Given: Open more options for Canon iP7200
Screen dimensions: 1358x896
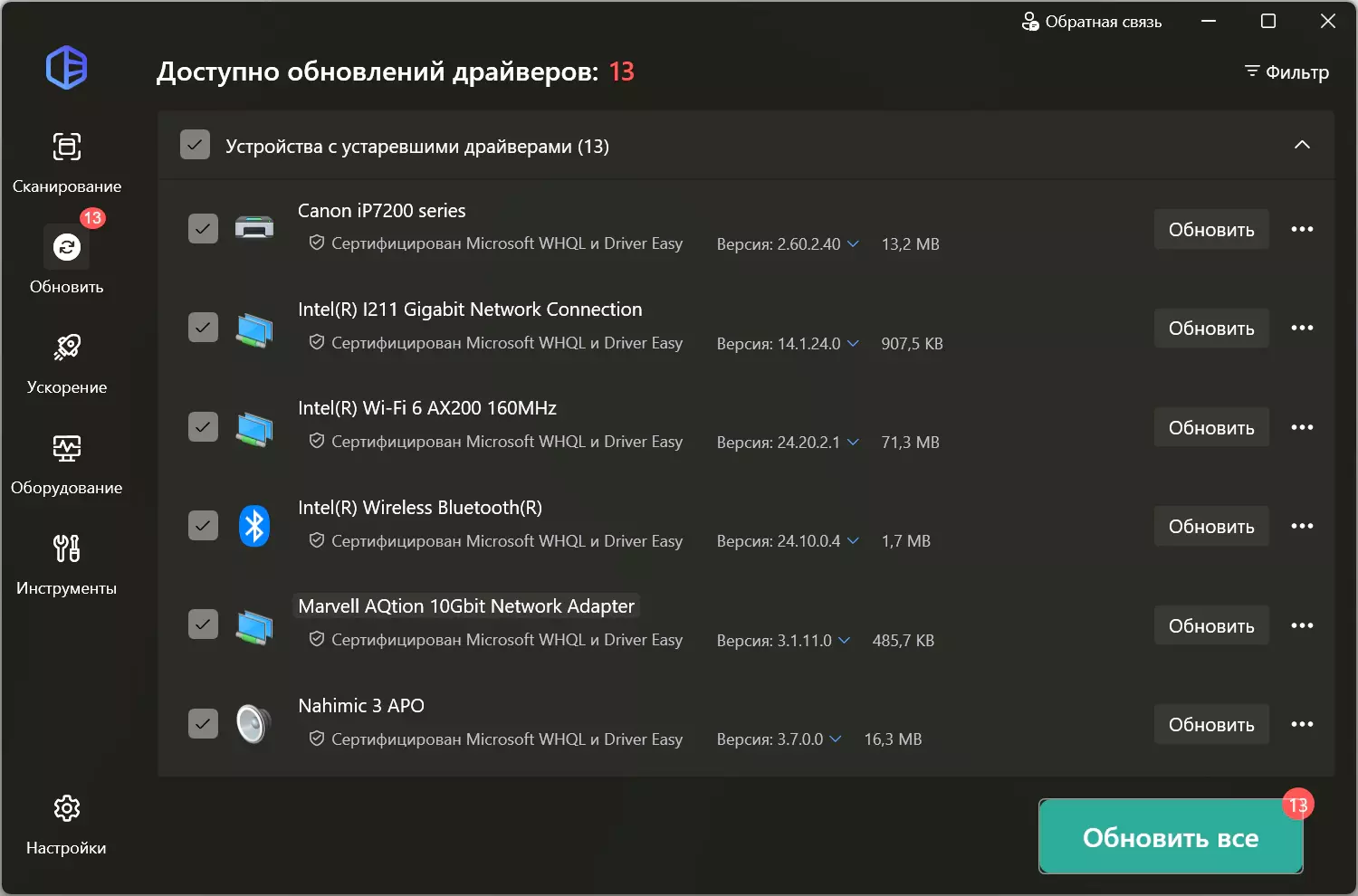Looking at the screenshot, I should tap(1302, 229).
